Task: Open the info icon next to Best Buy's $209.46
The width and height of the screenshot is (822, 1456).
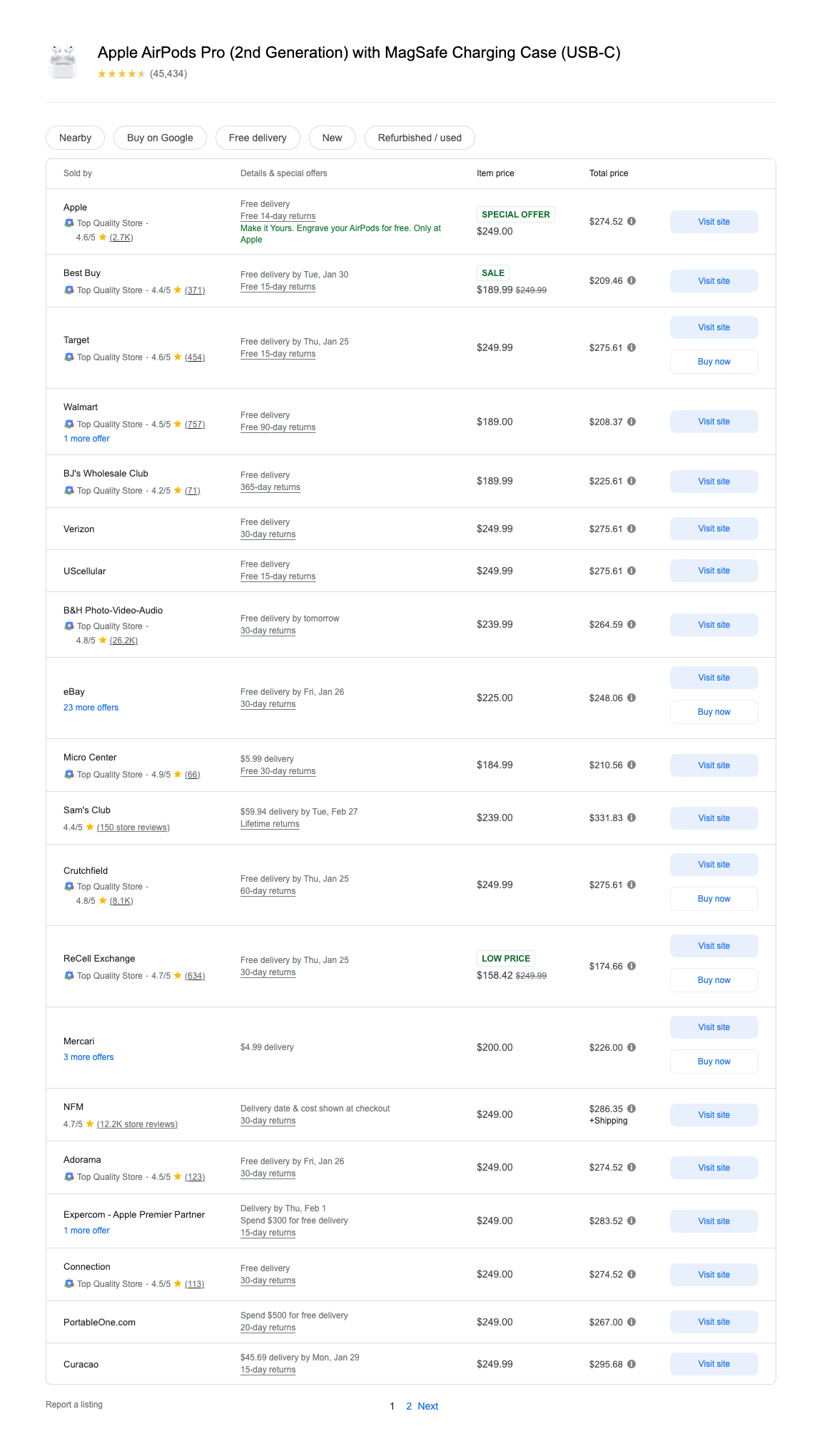Action: 631,280
